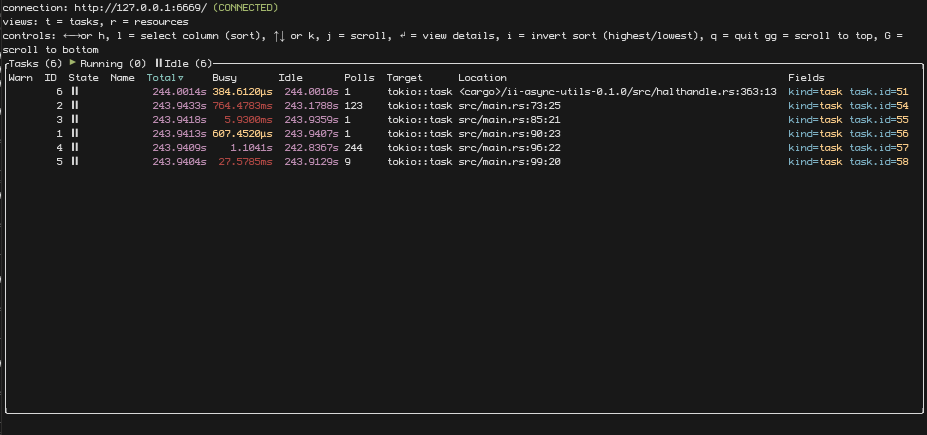This screenshot has height=435, width=927.
Task: Click the idle pause icon for task ID 4
Action: (74, 148)
